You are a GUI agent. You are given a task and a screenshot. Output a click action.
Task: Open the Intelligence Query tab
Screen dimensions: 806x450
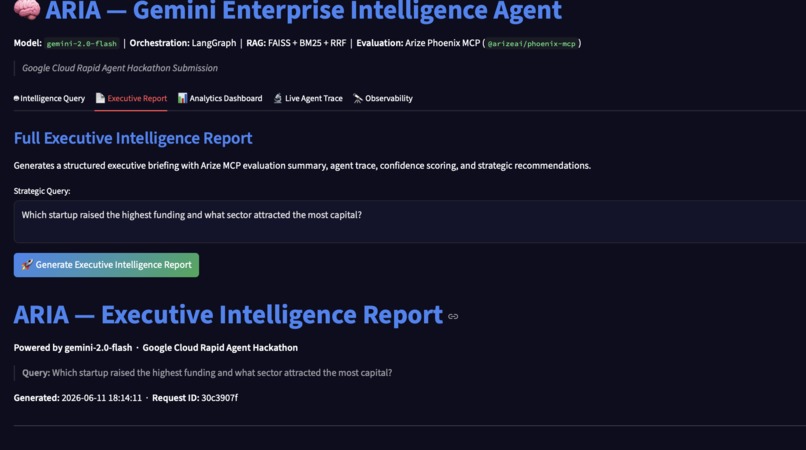pyautogui.click(x=49, y=98)
